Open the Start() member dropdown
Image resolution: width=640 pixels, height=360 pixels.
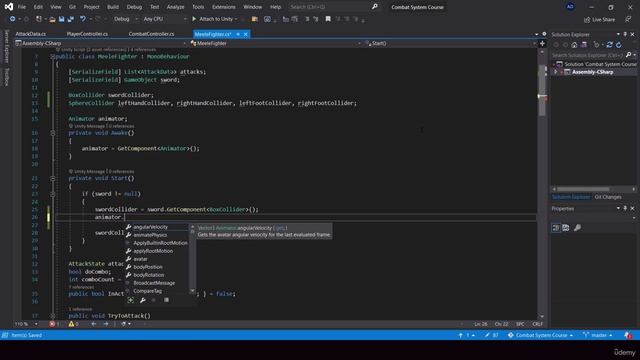coord(450,43)
